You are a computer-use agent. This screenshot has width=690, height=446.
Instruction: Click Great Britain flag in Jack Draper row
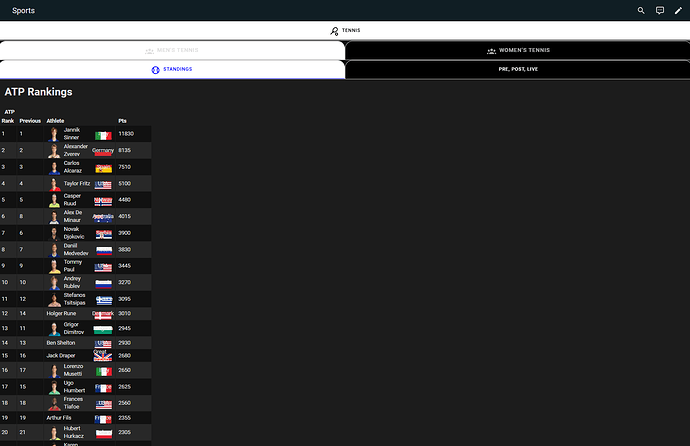103,355
